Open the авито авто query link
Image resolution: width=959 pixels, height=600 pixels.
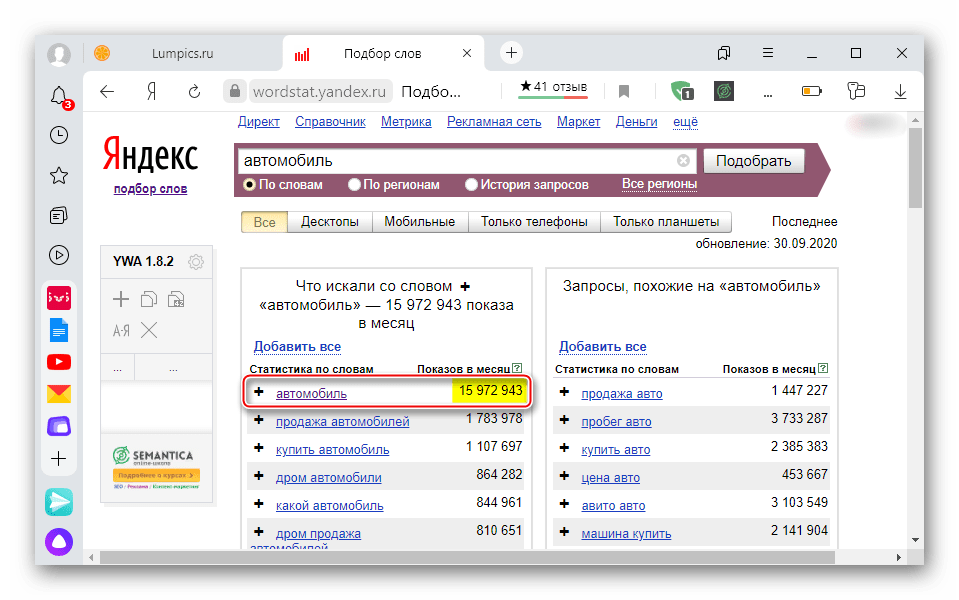613,506
